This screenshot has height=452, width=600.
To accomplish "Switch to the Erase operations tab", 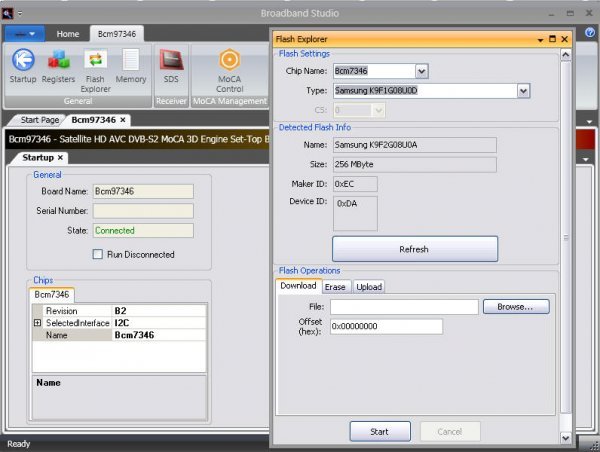I will click(335, 287).
